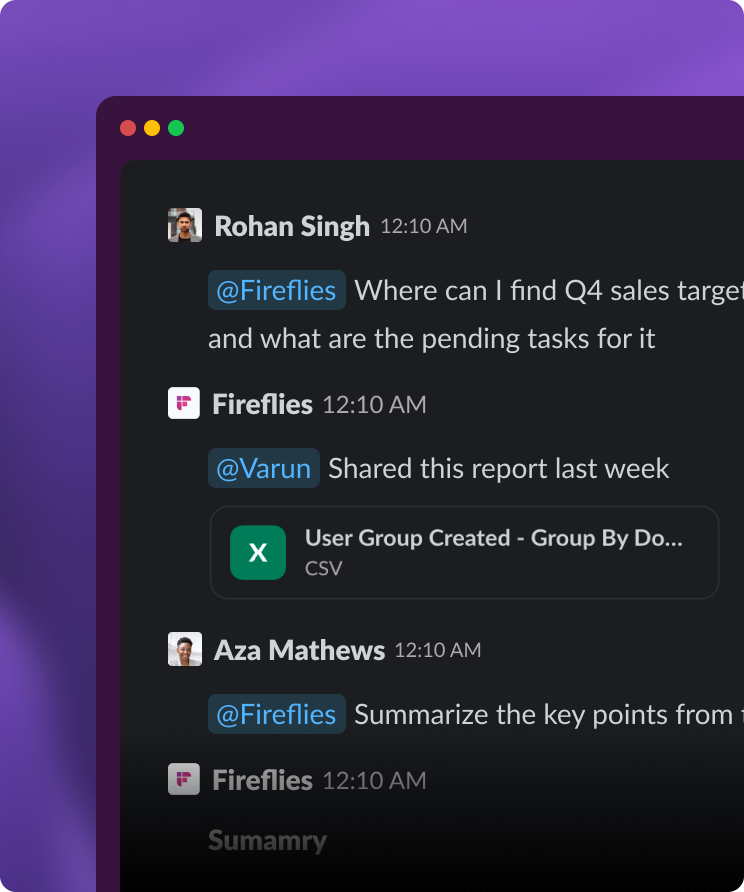
Task: Click the timestamp on Aza Mathews' message
Action: click(437, 651)
